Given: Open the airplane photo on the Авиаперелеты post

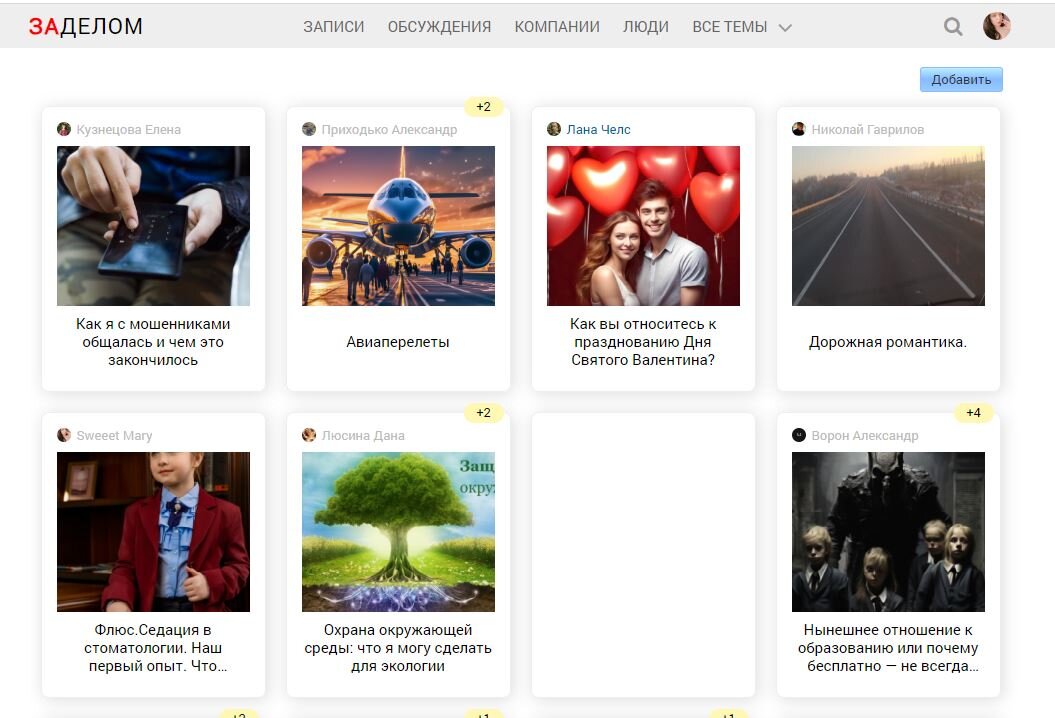Looking at the screenshot, I should point(397,225).
